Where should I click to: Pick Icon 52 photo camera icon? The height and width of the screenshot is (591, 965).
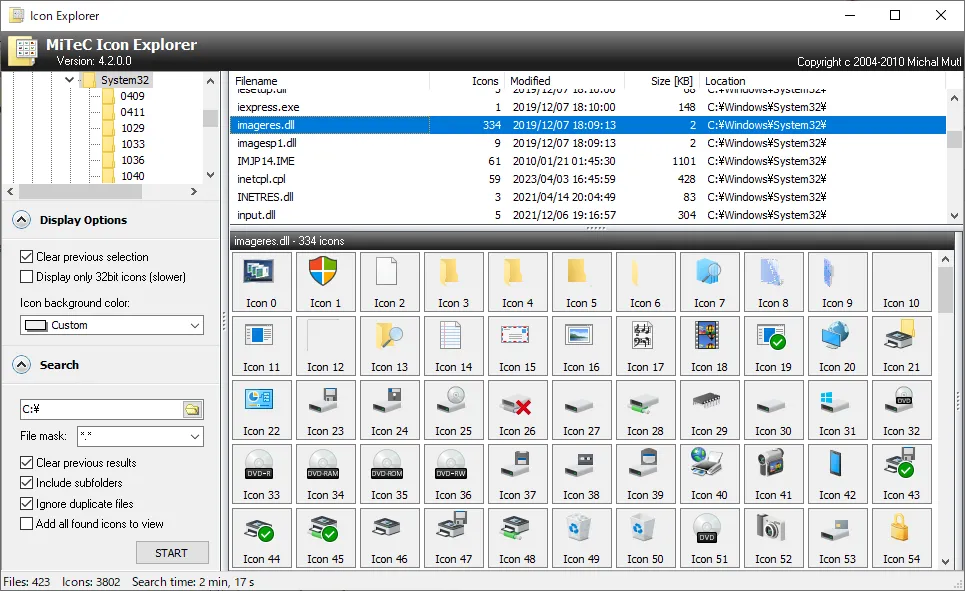(774, 537)
